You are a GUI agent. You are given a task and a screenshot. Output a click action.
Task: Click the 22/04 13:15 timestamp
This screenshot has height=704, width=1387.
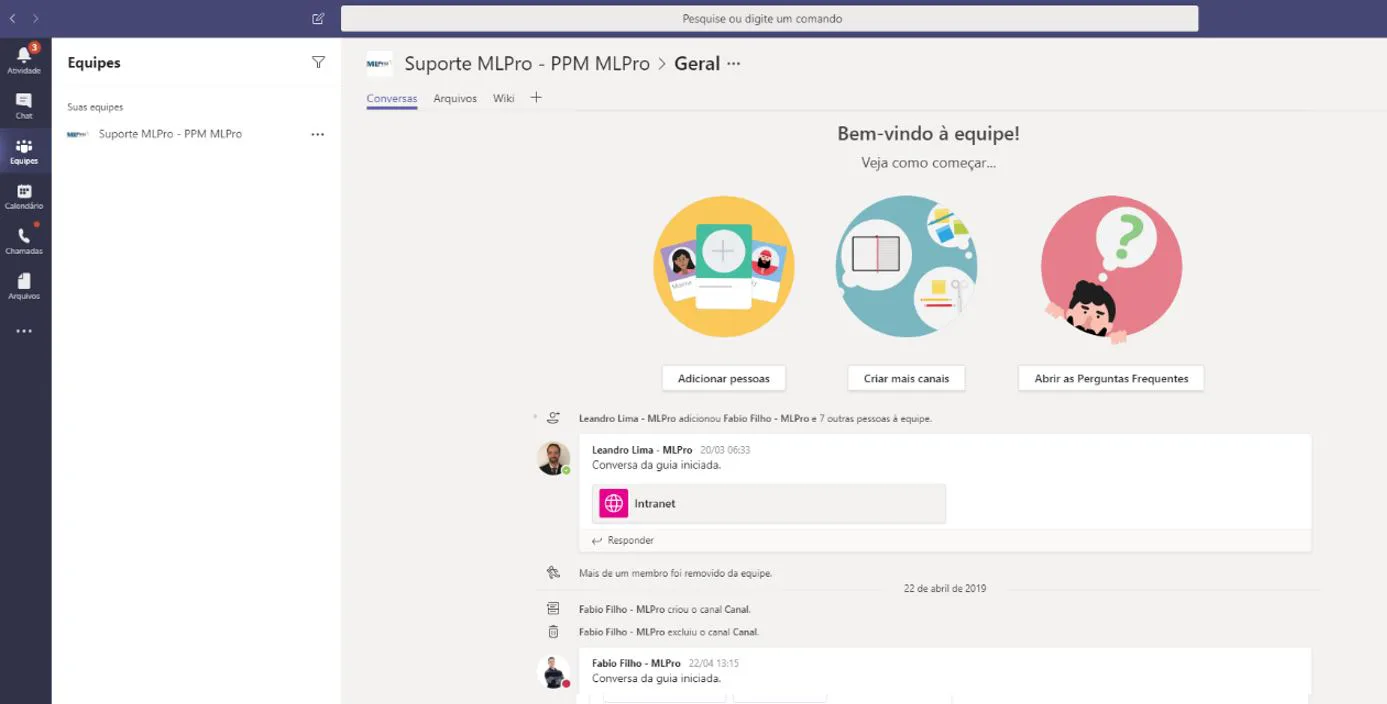click(x=714, y=663)
